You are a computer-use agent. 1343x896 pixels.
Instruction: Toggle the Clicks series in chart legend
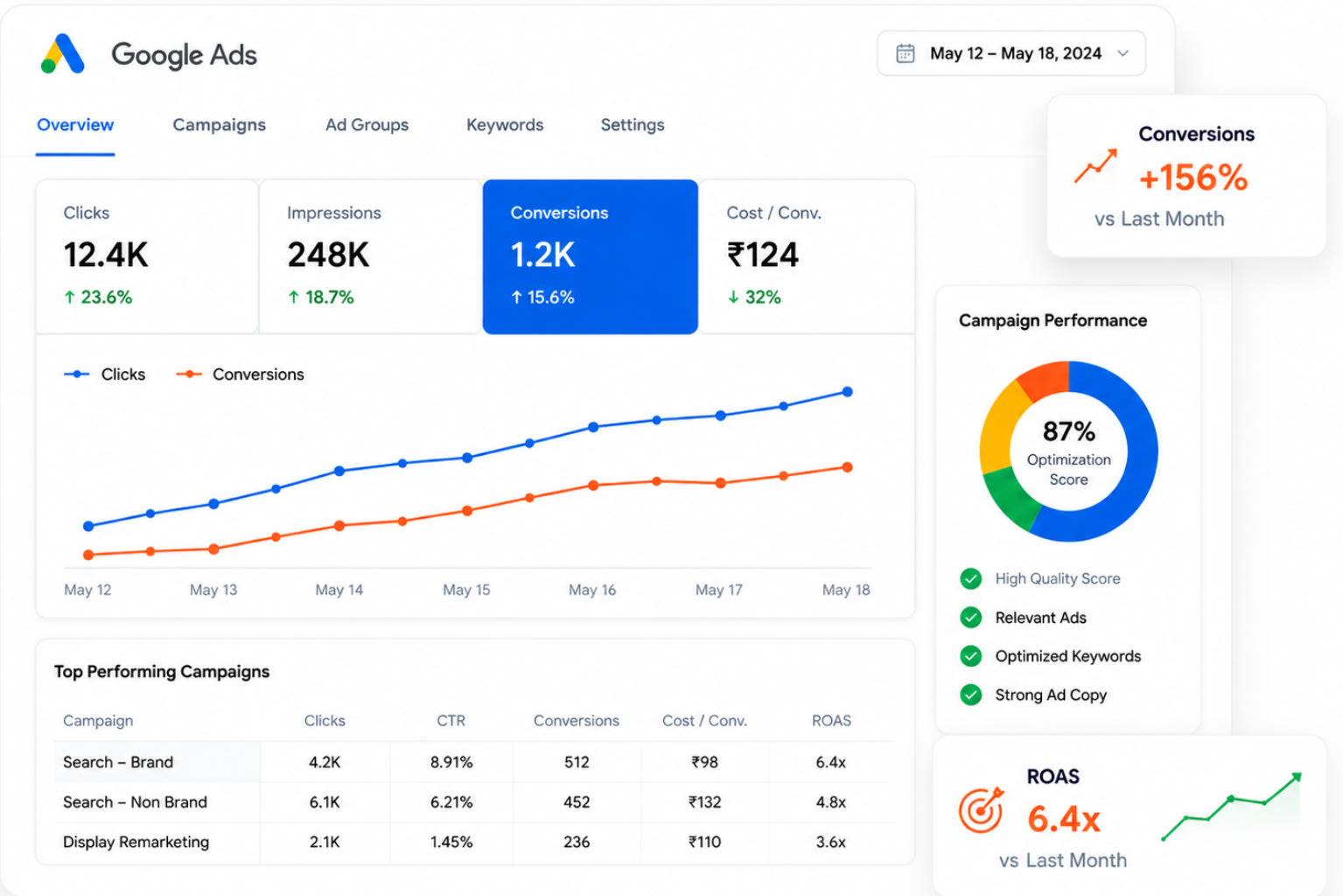[x=105, y=374]
